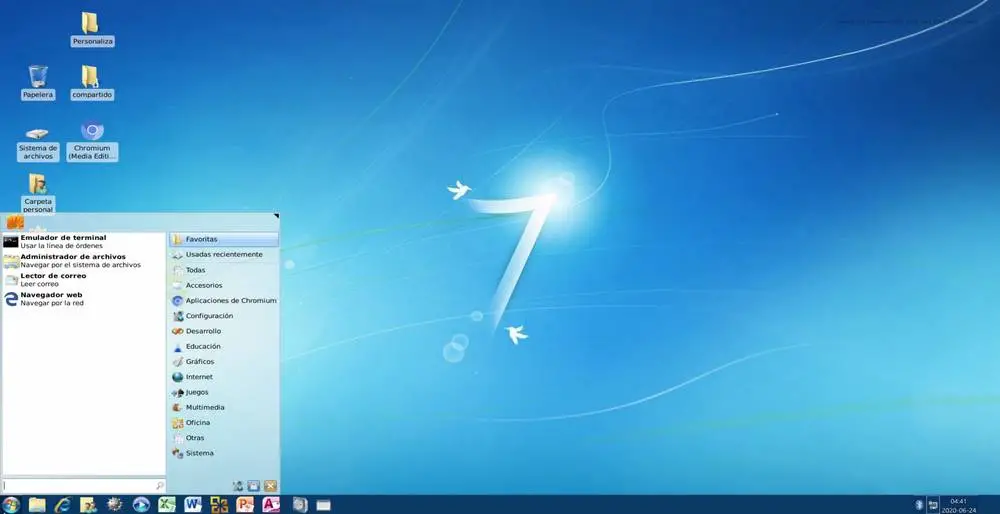Launch the Access-style icon in taskbar
This screenshot has width=1000, height=514.
click(x=271, y=505)
